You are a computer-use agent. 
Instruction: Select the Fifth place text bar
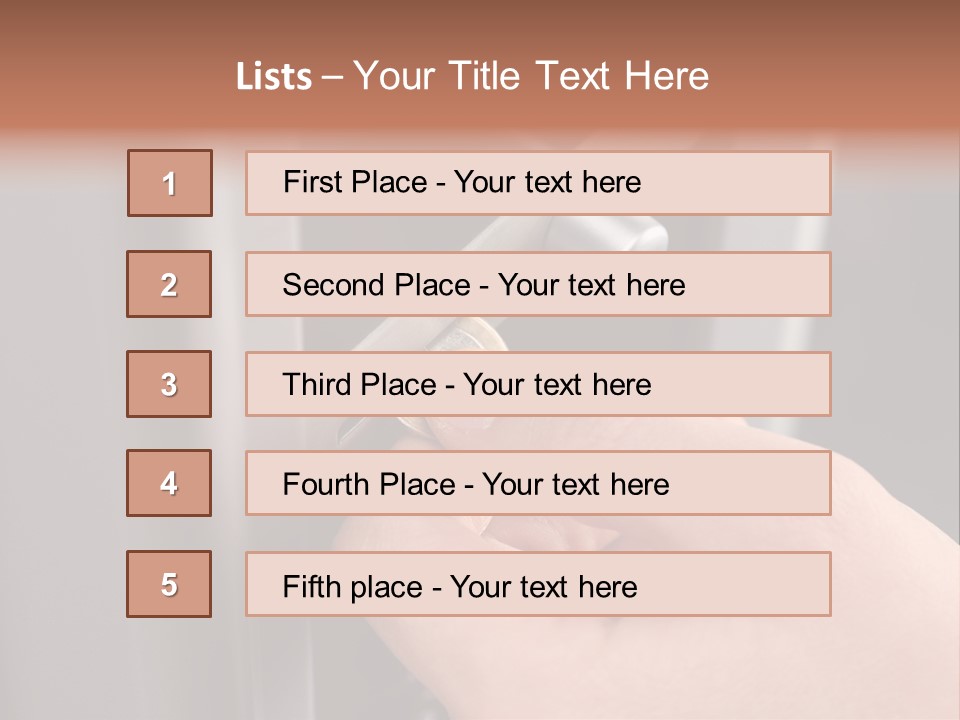pyautogui.click(x=538, y=584)
